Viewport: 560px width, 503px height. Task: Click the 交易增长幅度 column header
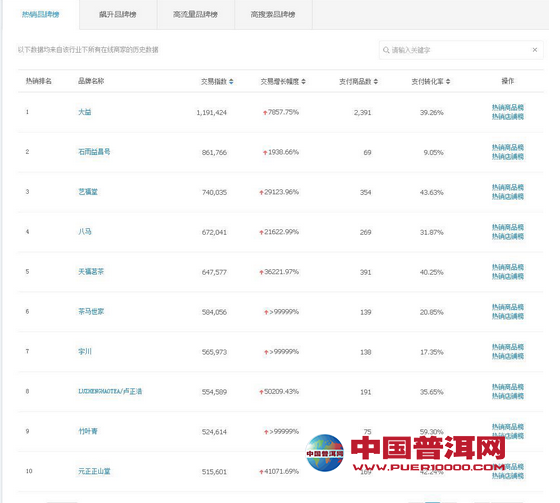(x=280, y=82)
